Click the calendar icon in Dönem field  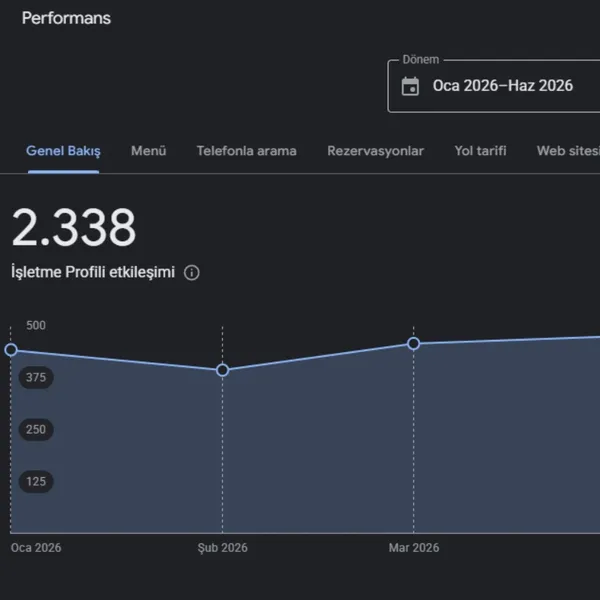[x=410, y=86]
